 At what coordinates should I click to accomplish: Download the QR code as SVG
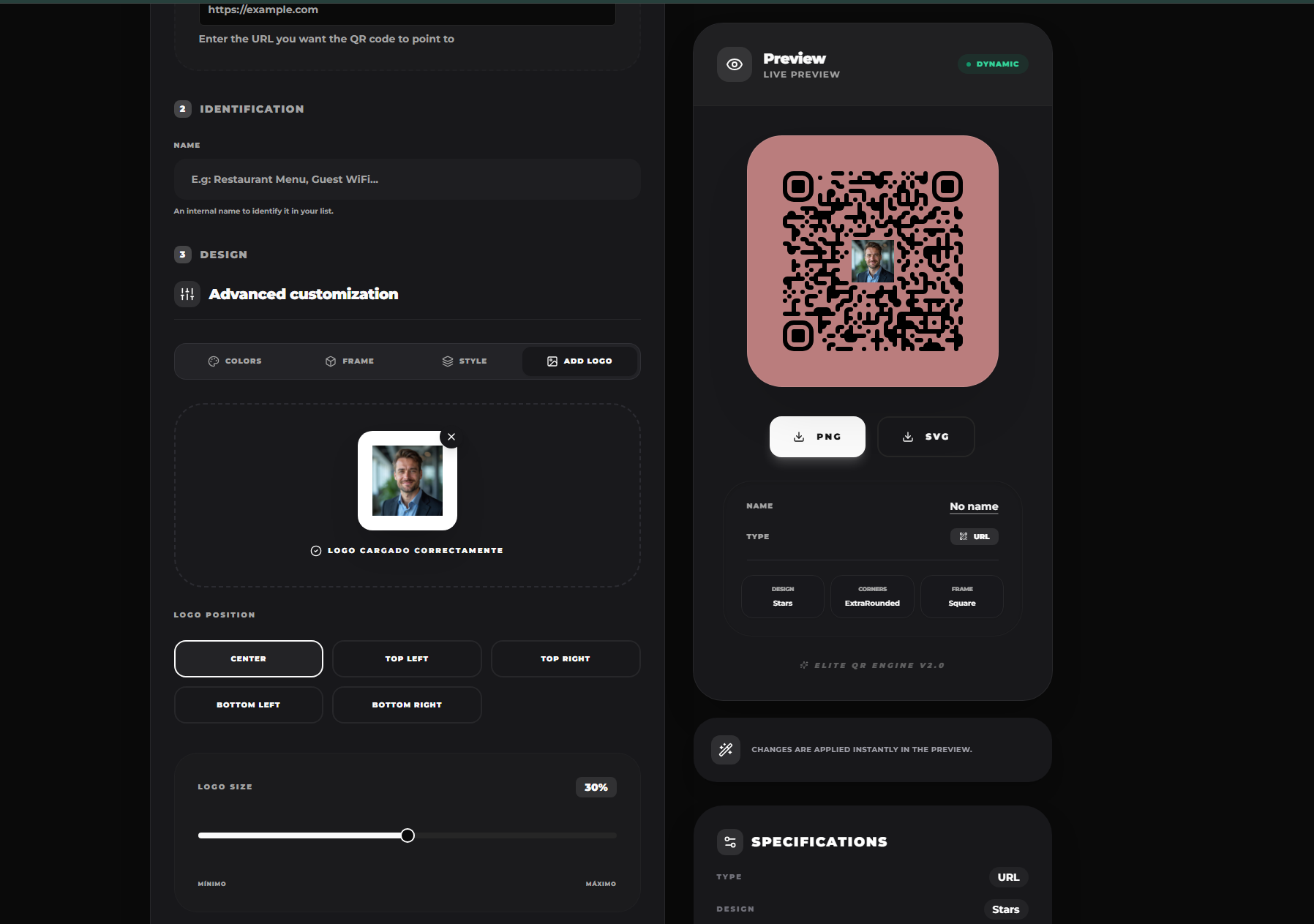[x=926, y=436]
